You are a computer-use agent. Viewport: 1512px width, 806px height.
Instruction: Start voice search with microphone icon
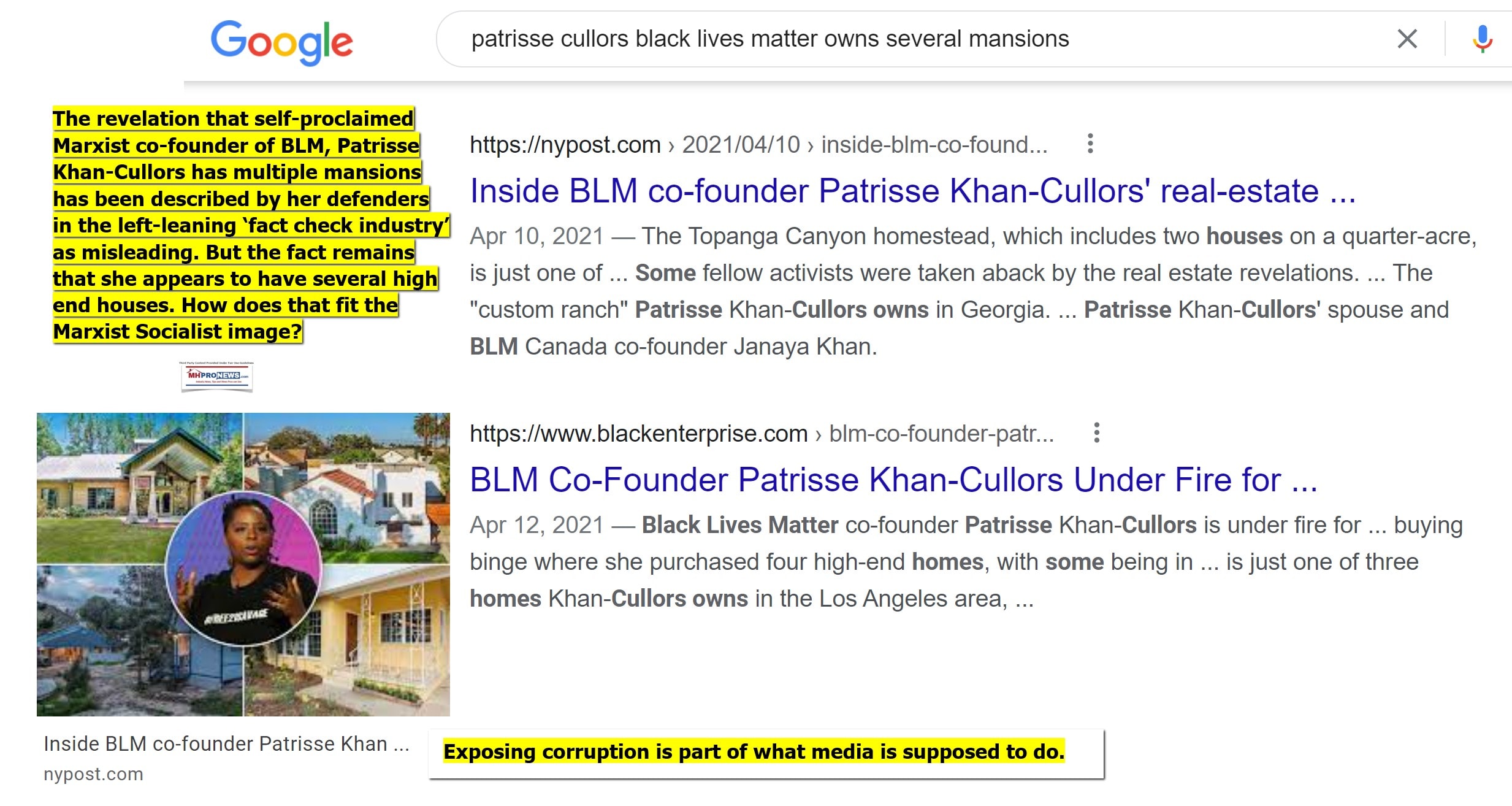pyautogui.click(x=1482, y=39)
